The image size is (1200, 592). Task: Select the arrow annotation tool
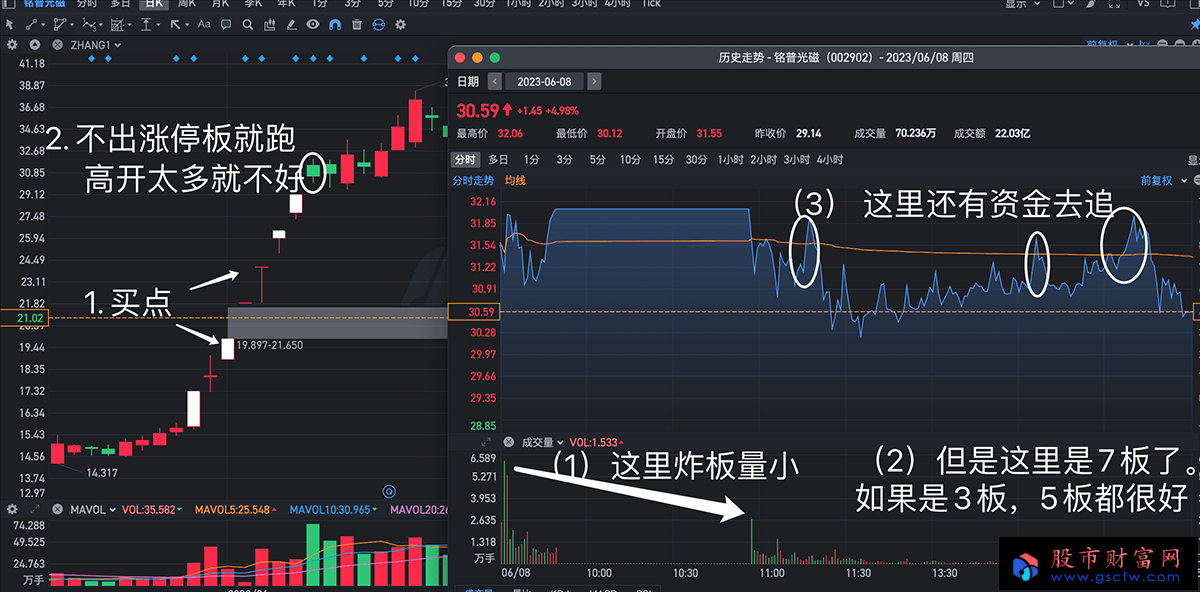point(175,24)
